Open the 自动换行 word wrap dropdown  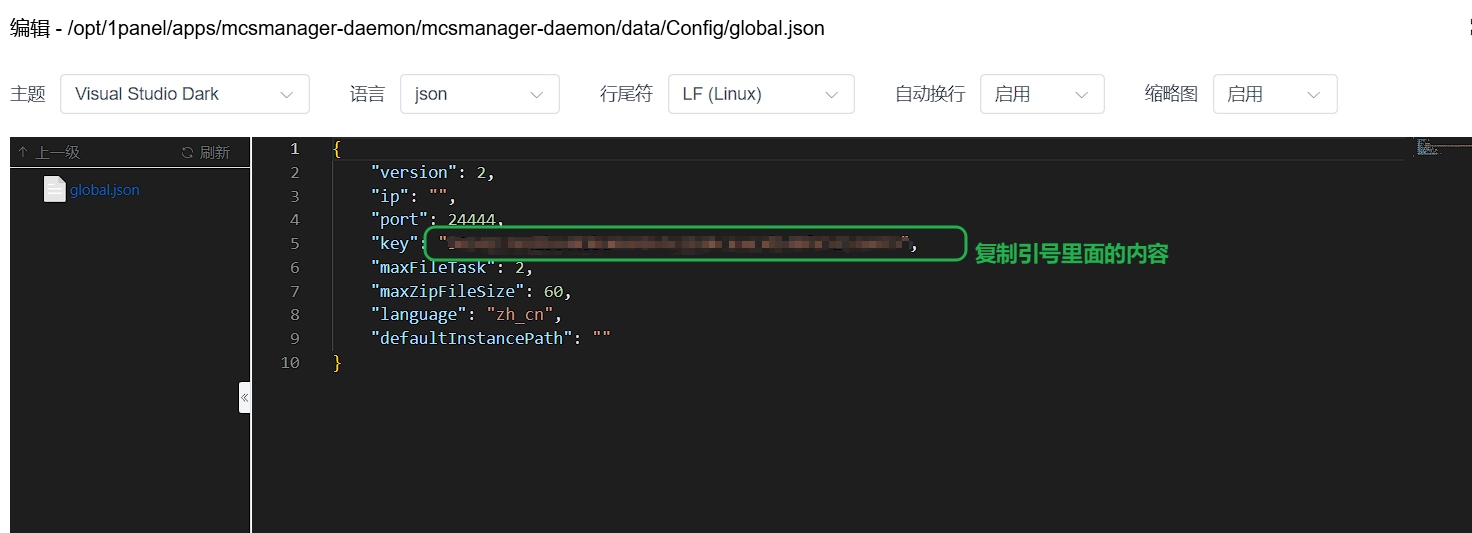[x=1041, y=94]
